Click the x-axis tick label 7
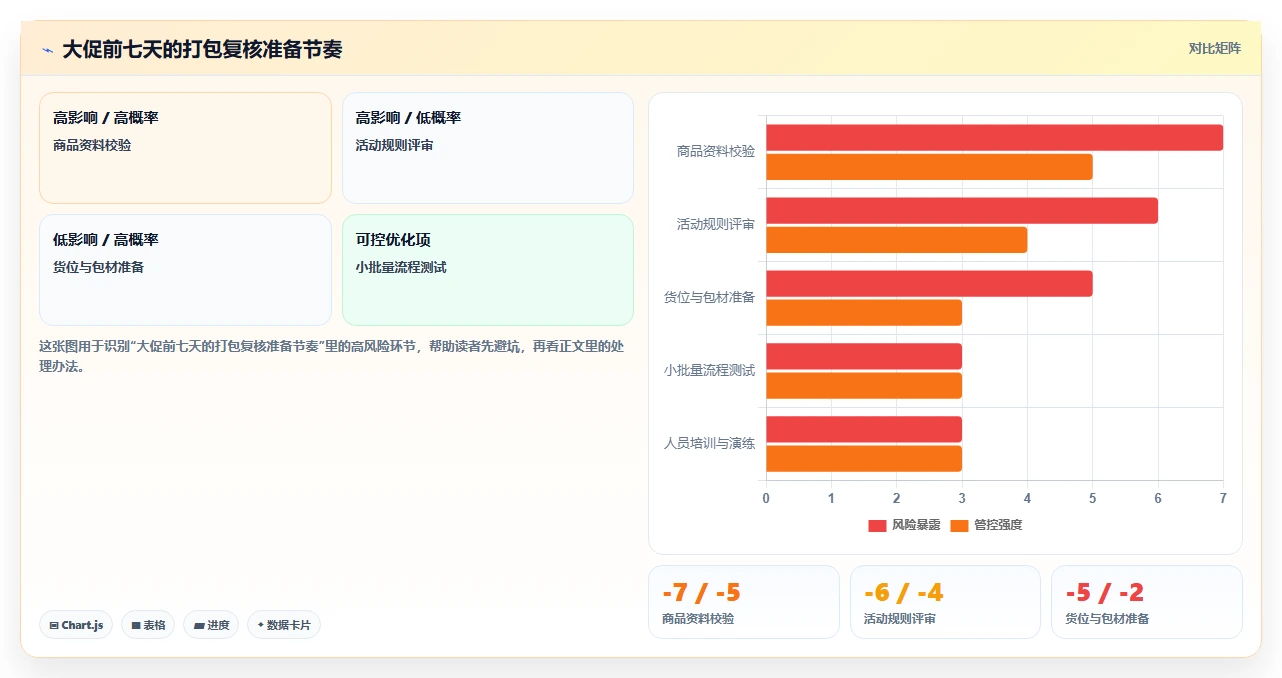 (x=1223, y=498)
